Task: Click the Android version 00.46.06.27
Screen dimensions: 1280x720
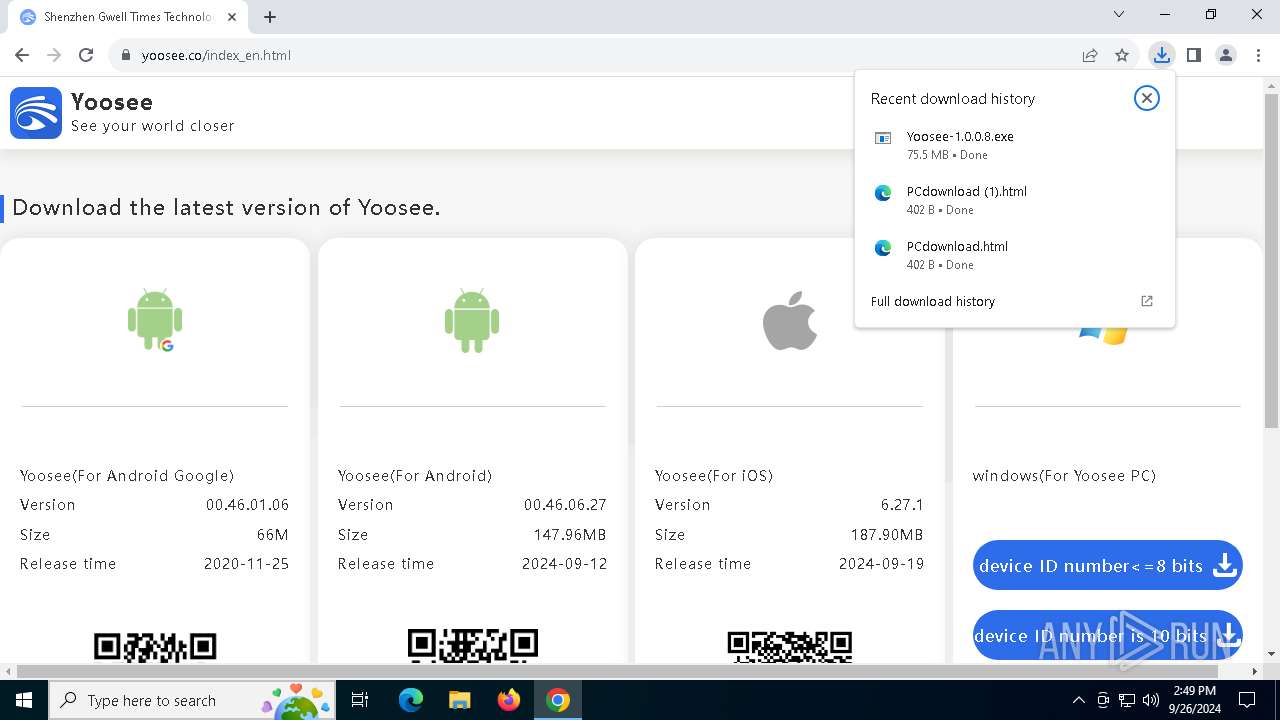Action: pyautogui.click(x=565, y=505)
